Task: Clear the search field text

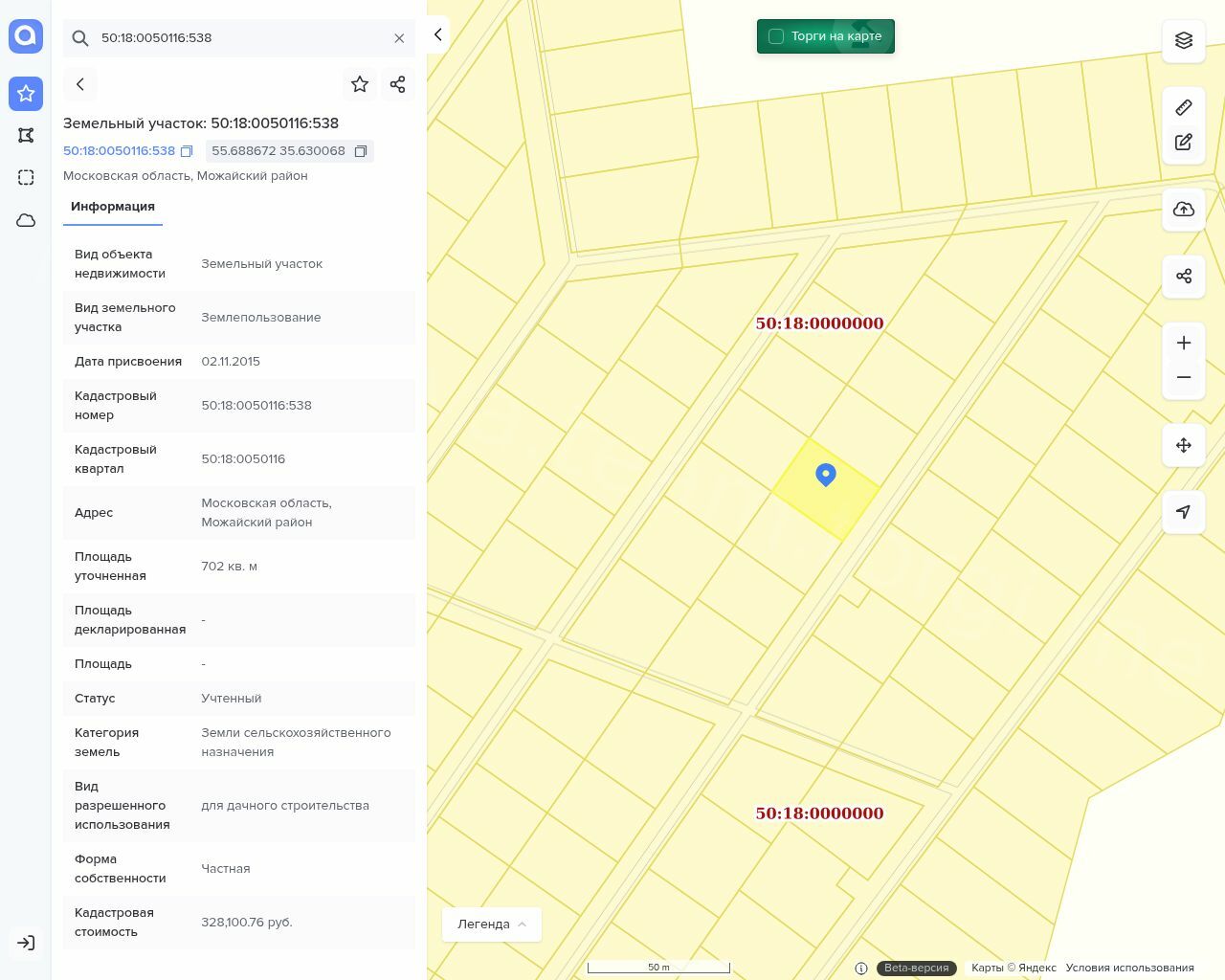Action: pyautogui.click(x=399, y=38)
